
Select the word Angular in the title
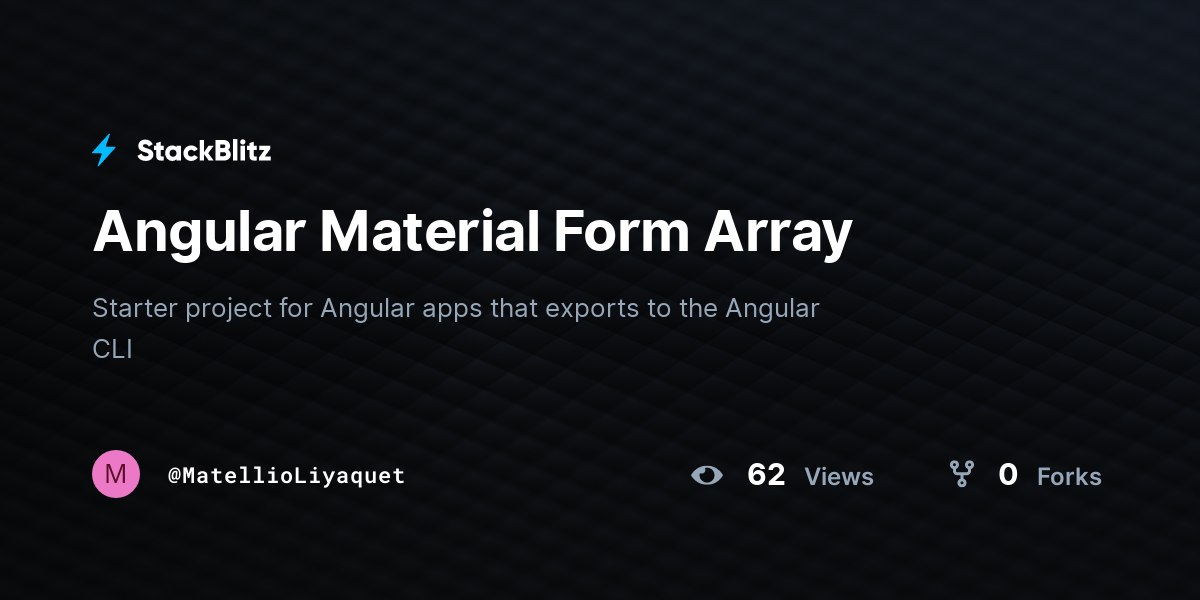click(x=199, y=233)
